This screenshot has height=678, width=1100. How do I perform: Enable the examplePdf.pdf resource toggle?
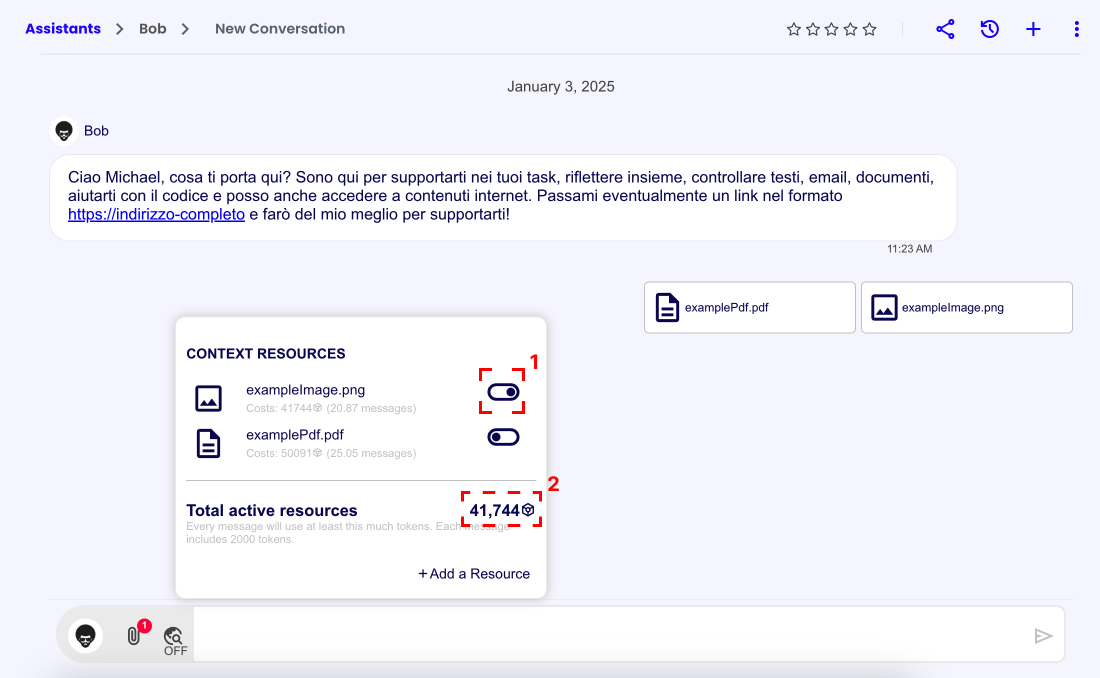503,437
